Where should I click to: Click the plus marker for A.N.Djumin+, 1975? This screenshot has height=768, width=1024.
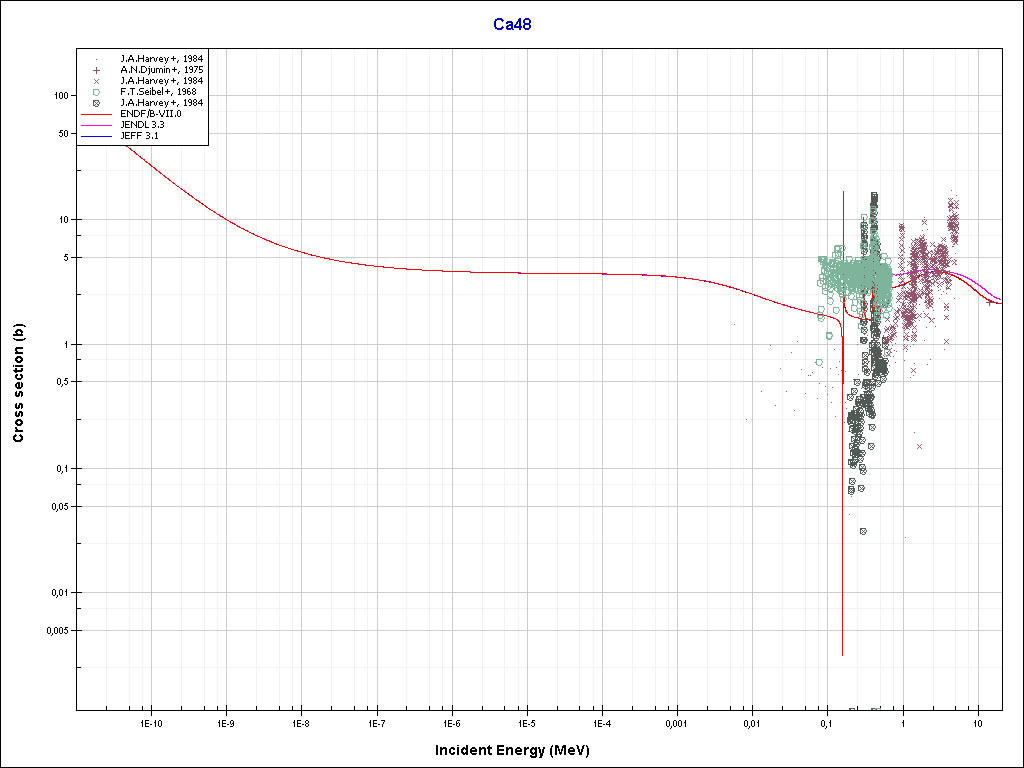96,70
